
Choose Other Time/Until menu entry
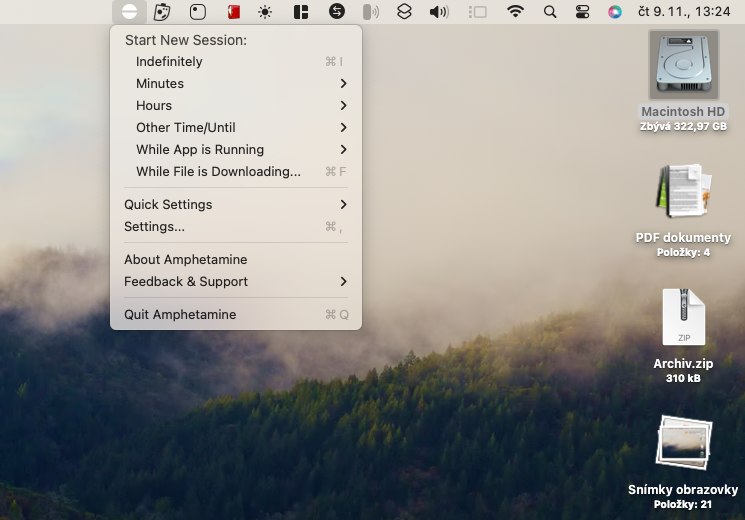(236, 127)
